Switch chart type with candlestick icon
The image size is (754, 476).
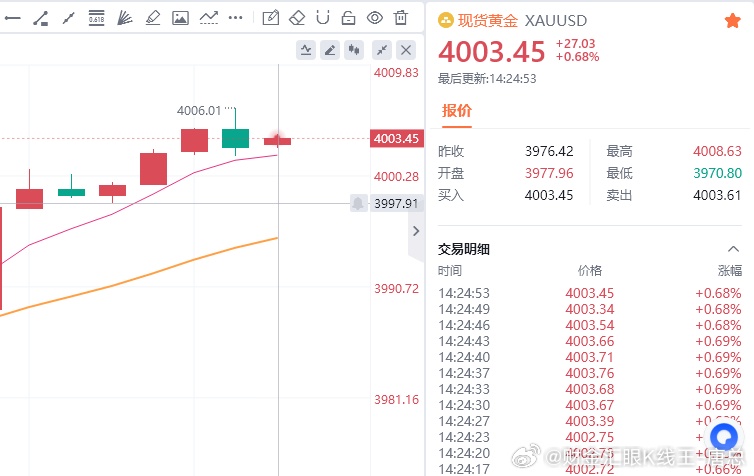354,50
